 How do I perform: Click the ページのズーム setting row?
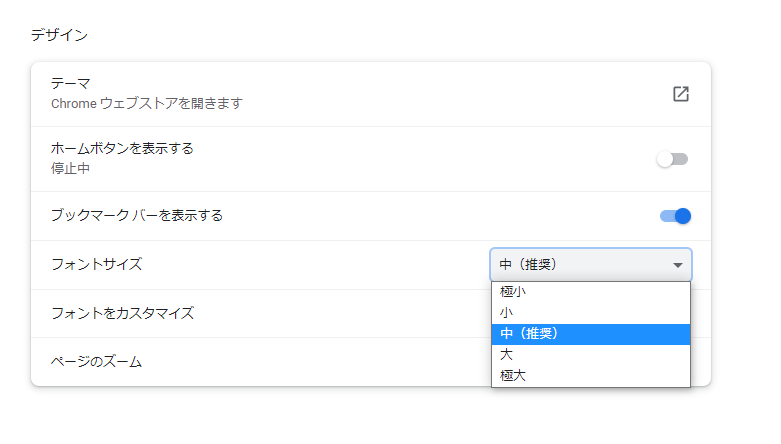coord(261,362)
